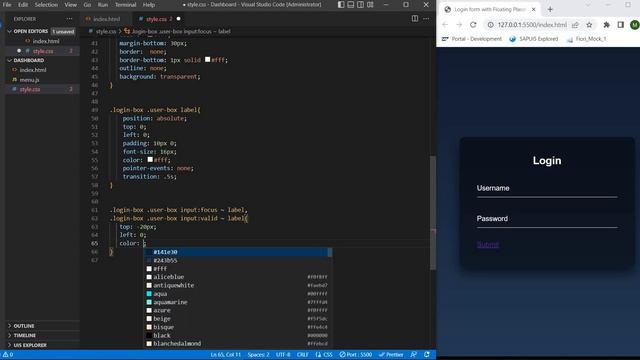
Task: Choose the aqua color suggestion
Action: 237,294
